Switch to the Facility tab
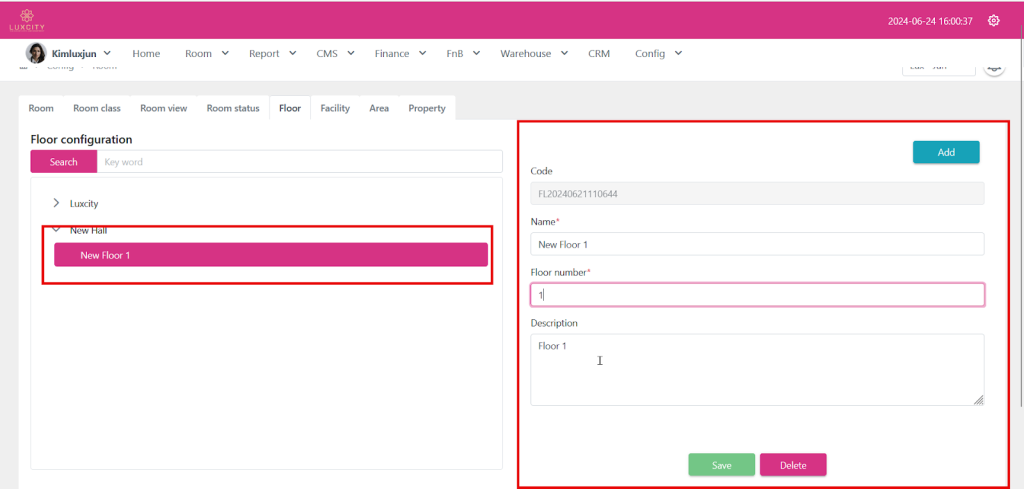 coord(335,108)
